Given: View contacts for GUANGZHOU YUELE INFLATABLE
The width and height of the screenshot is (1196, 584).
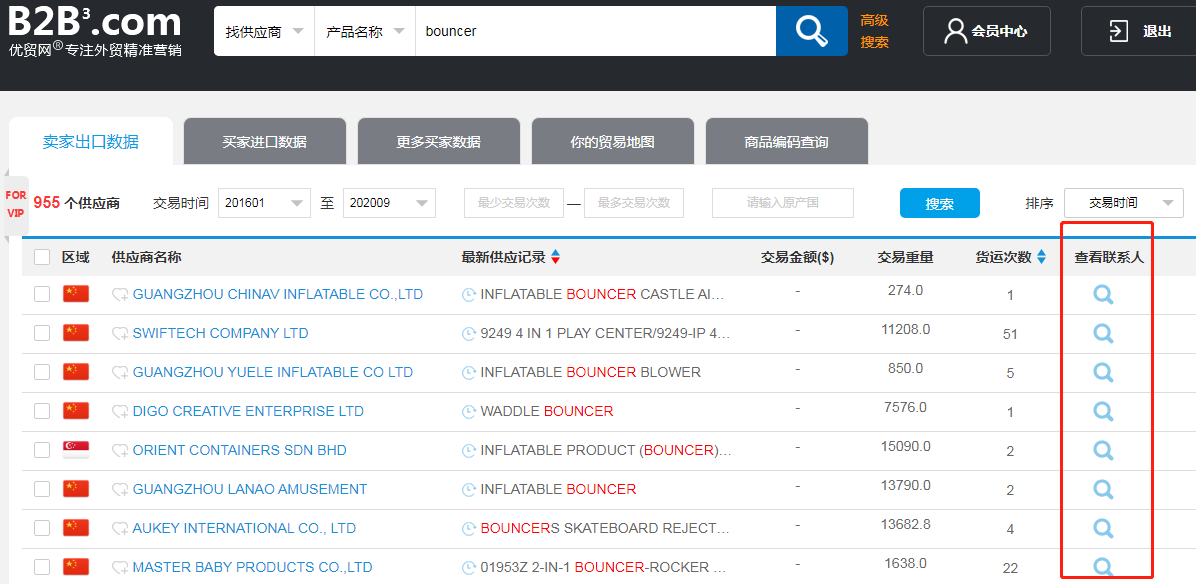Looking at the screenshot, I should point(1103,372).
